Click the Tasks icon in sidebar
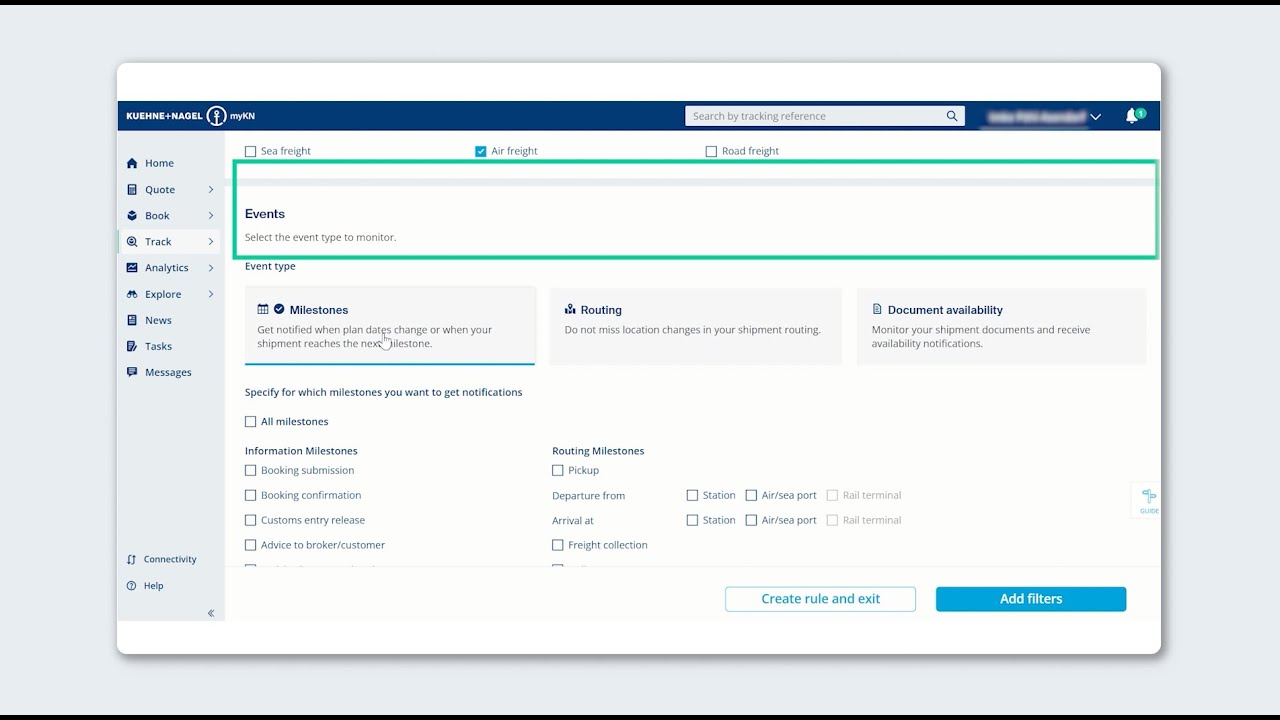The width and height of the screenshot is (1280, 720). click(132, 346)
